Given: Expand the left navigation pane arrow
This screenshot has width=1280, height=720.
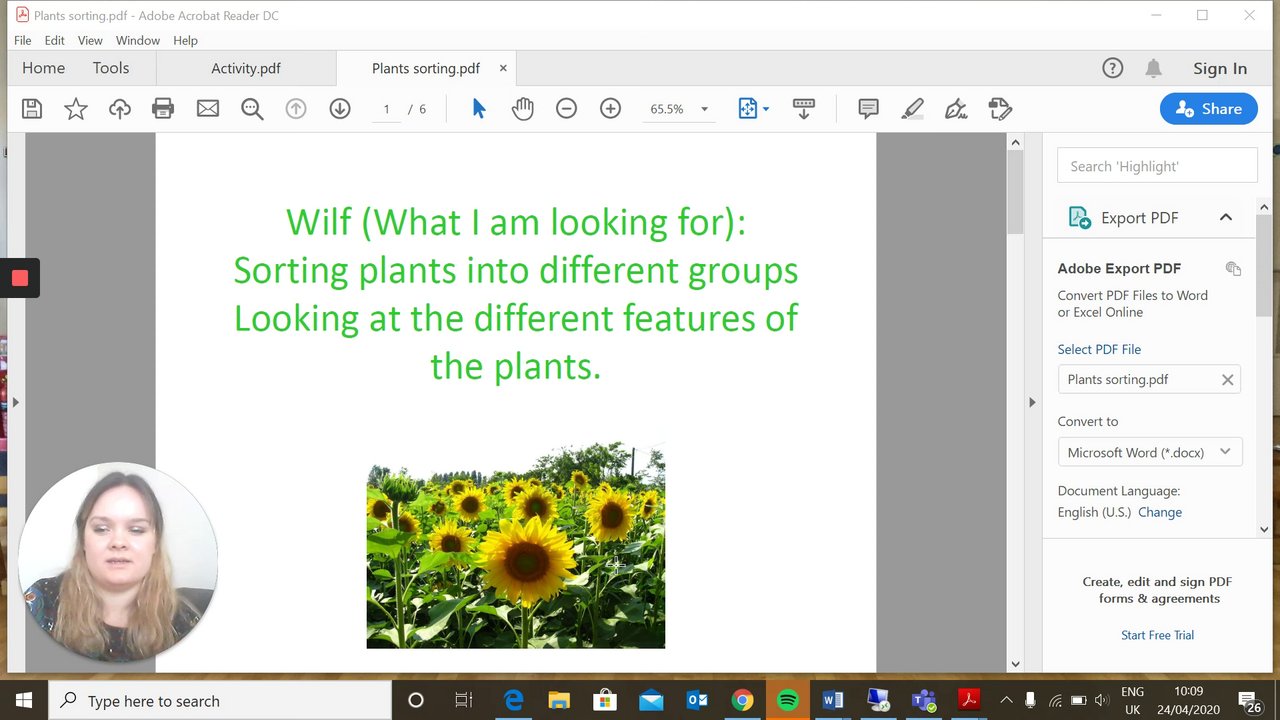Looking at the screenshot, I should point(15,402).
